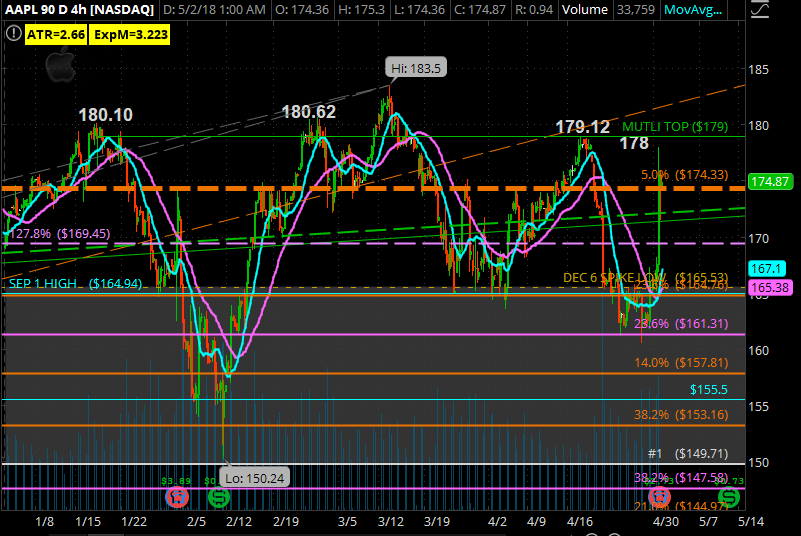Select the 179.12 peak annotation
This screenshot has width=801, height=536.
tap(582, 127)
